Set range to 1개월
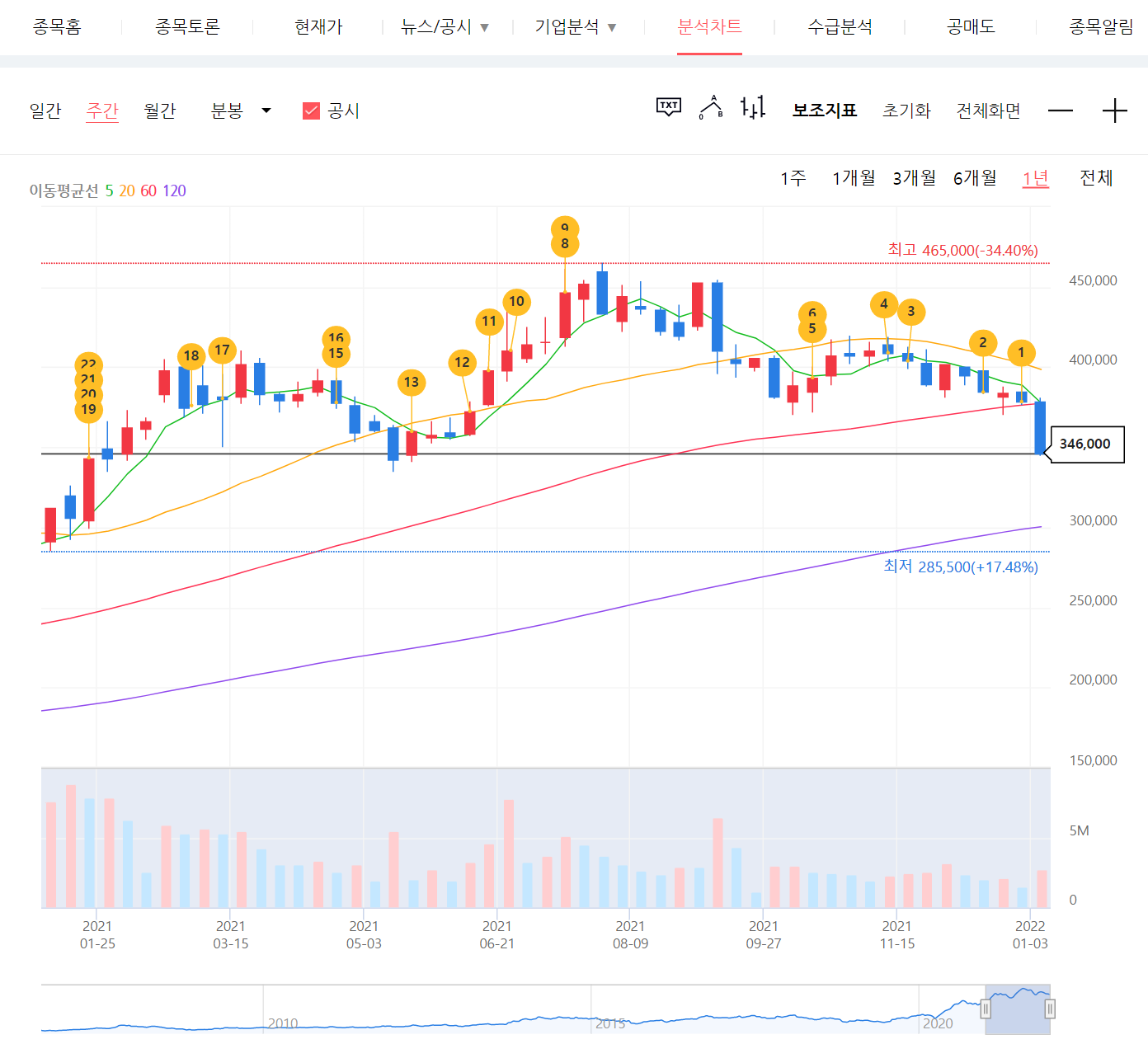Viewport: 1148px width, 1044px height. pos(854,178)
